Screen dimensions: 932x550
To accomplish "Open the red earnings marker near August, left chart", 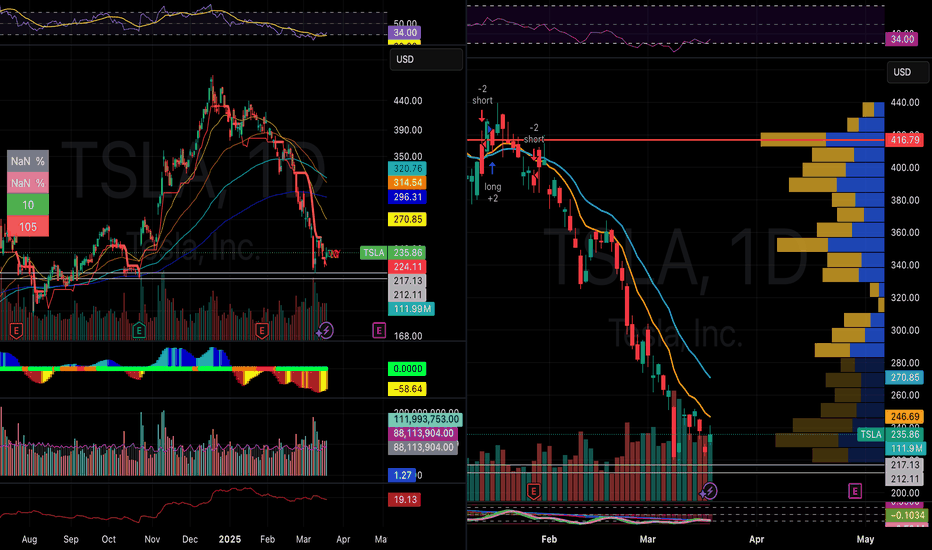I will (x=16, y=331).
